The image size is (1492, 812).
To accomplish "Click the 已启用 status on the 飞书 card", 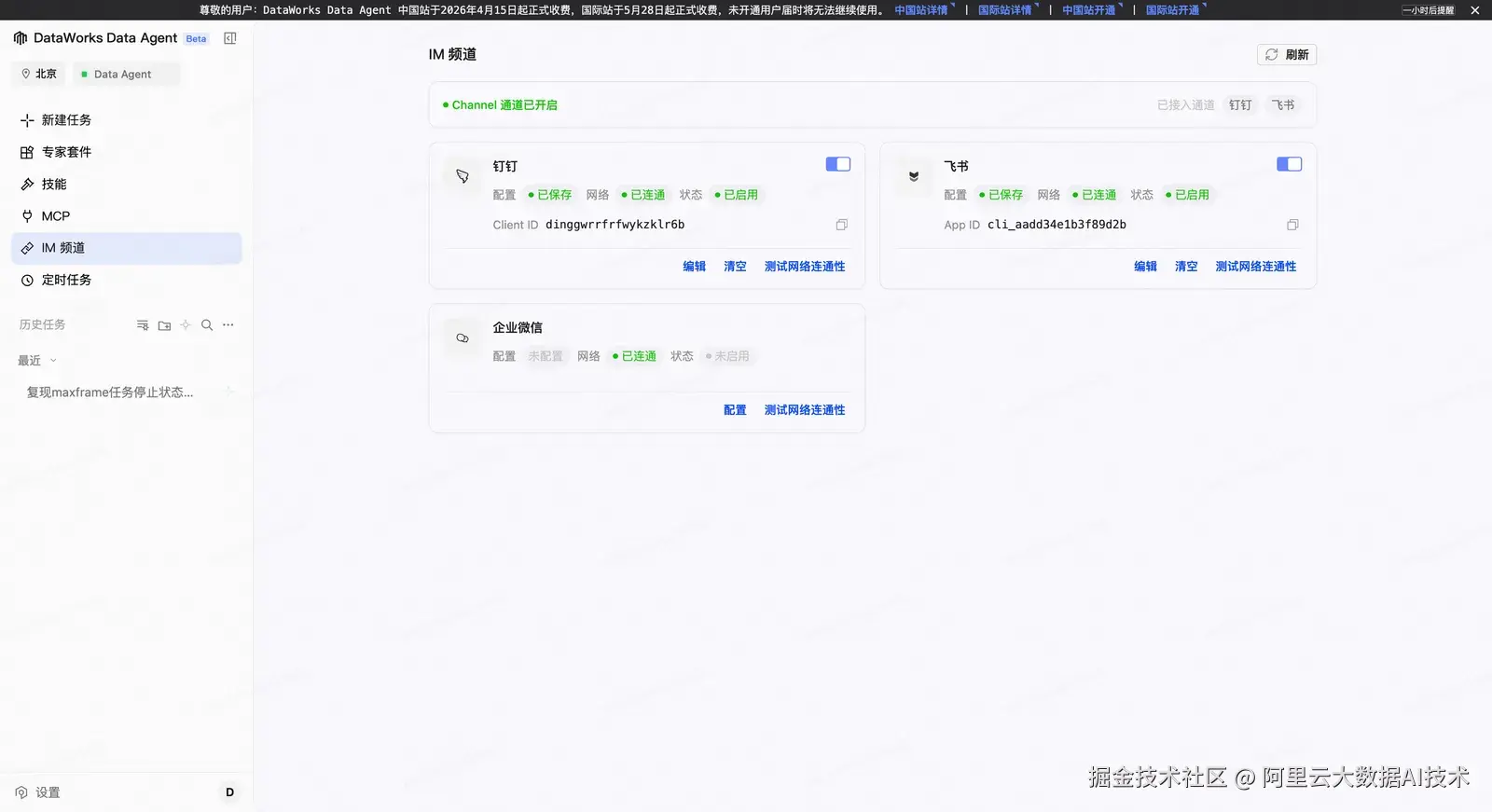I will pyautogui.click(x=1188, y=195).
